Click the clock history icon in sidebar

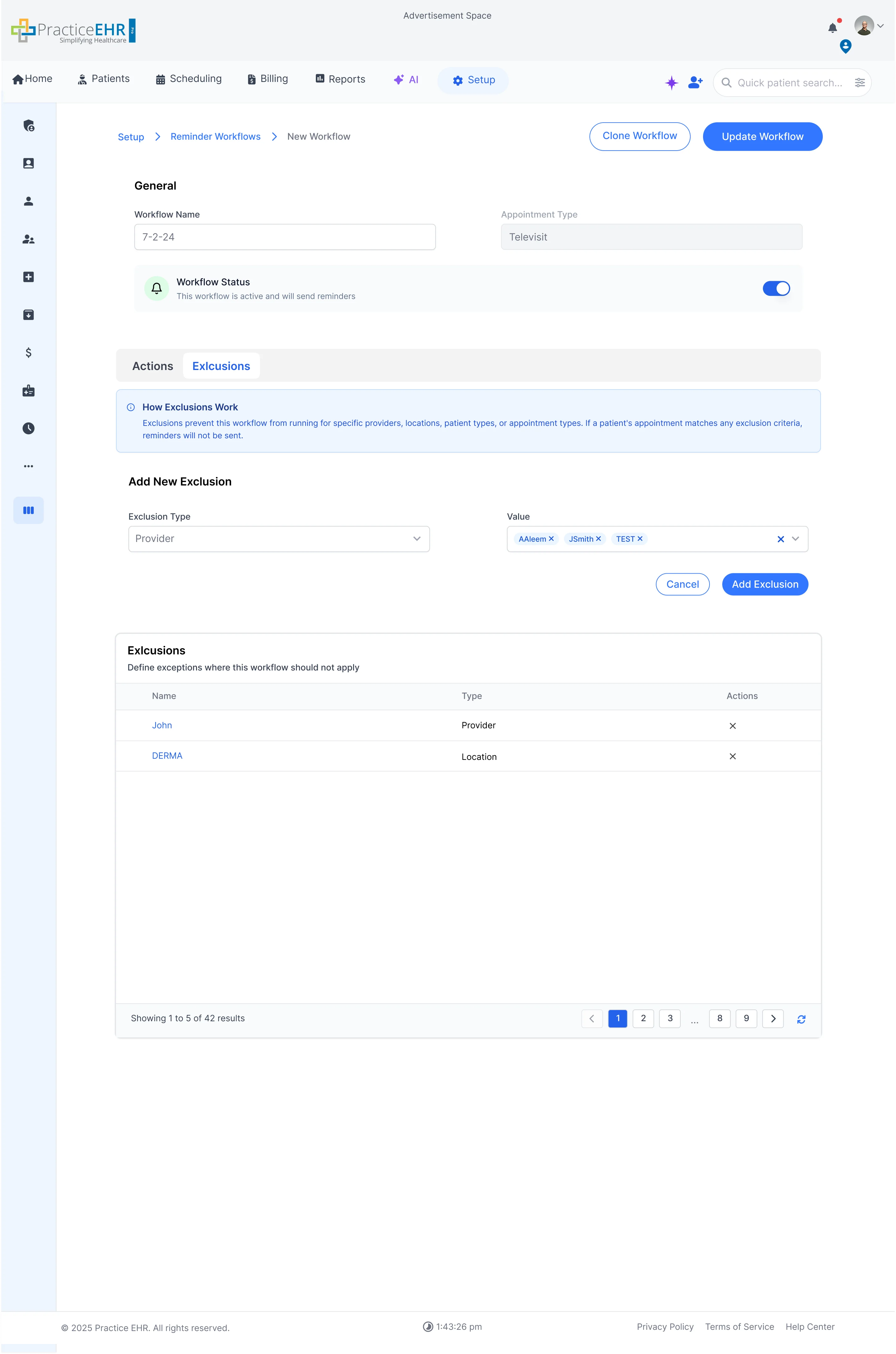(28, 428)
